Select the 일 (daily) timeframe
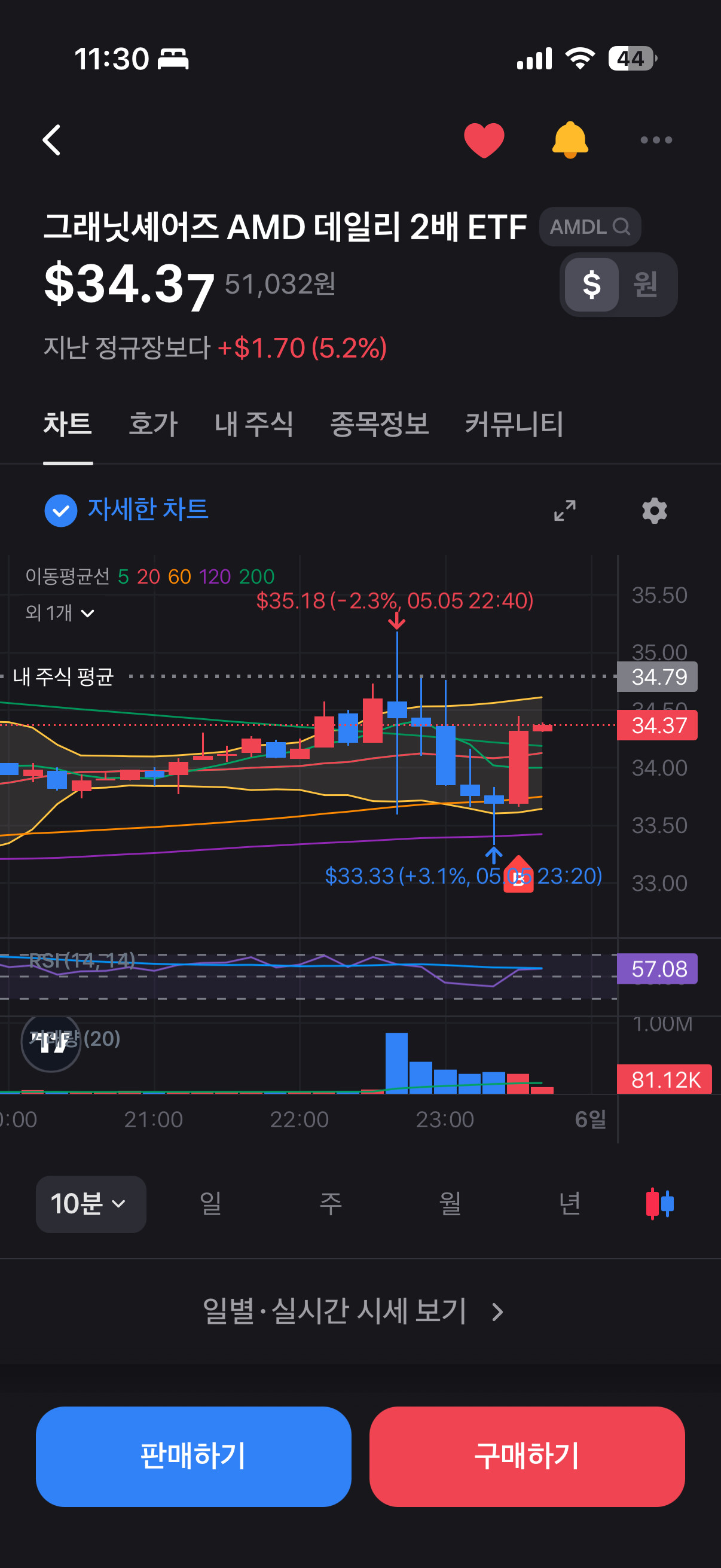Viewport: 721px width, 1568px height. click(210, 1203)
